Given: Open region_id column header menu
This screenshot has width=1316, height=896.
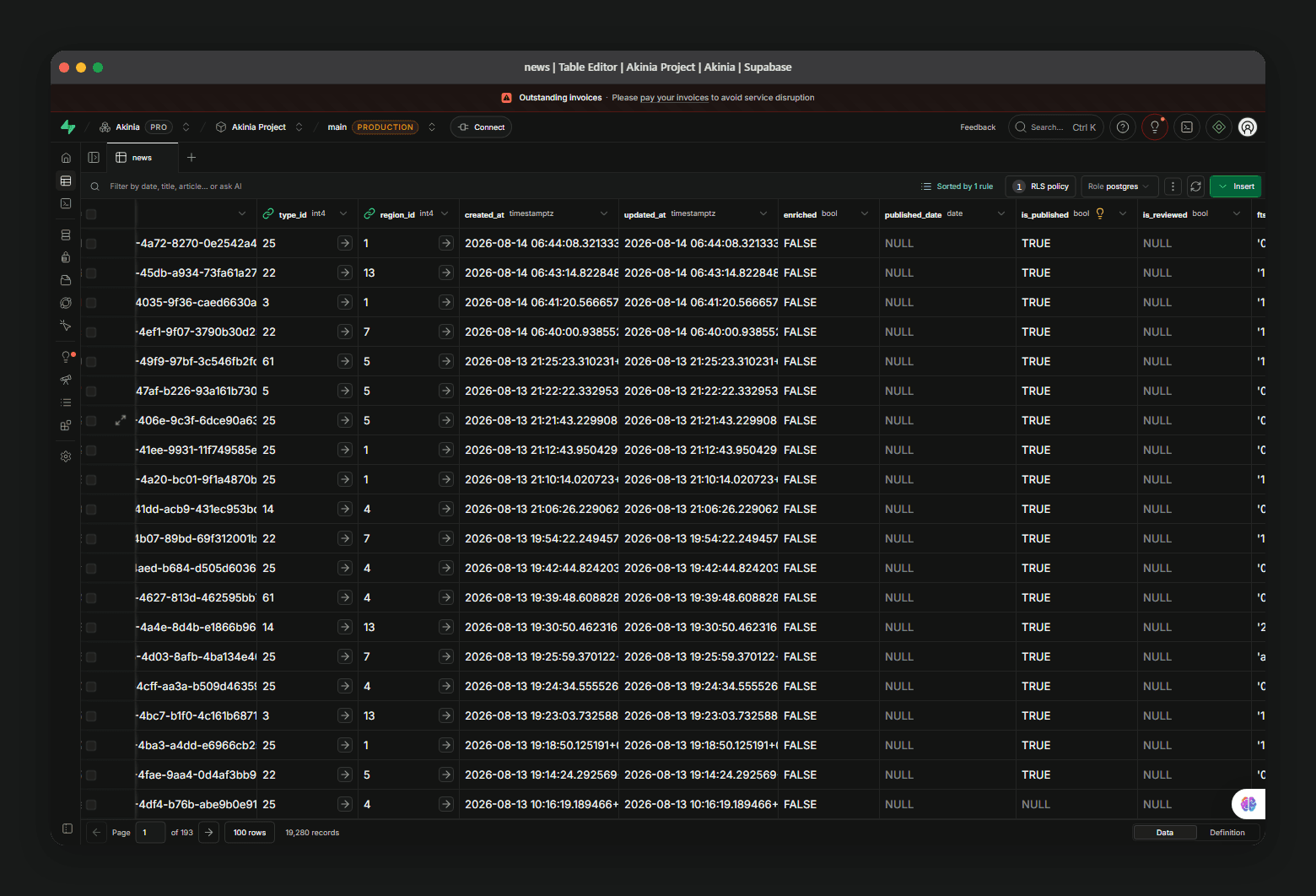Looking at the screenshot, I should pos(445,213).
